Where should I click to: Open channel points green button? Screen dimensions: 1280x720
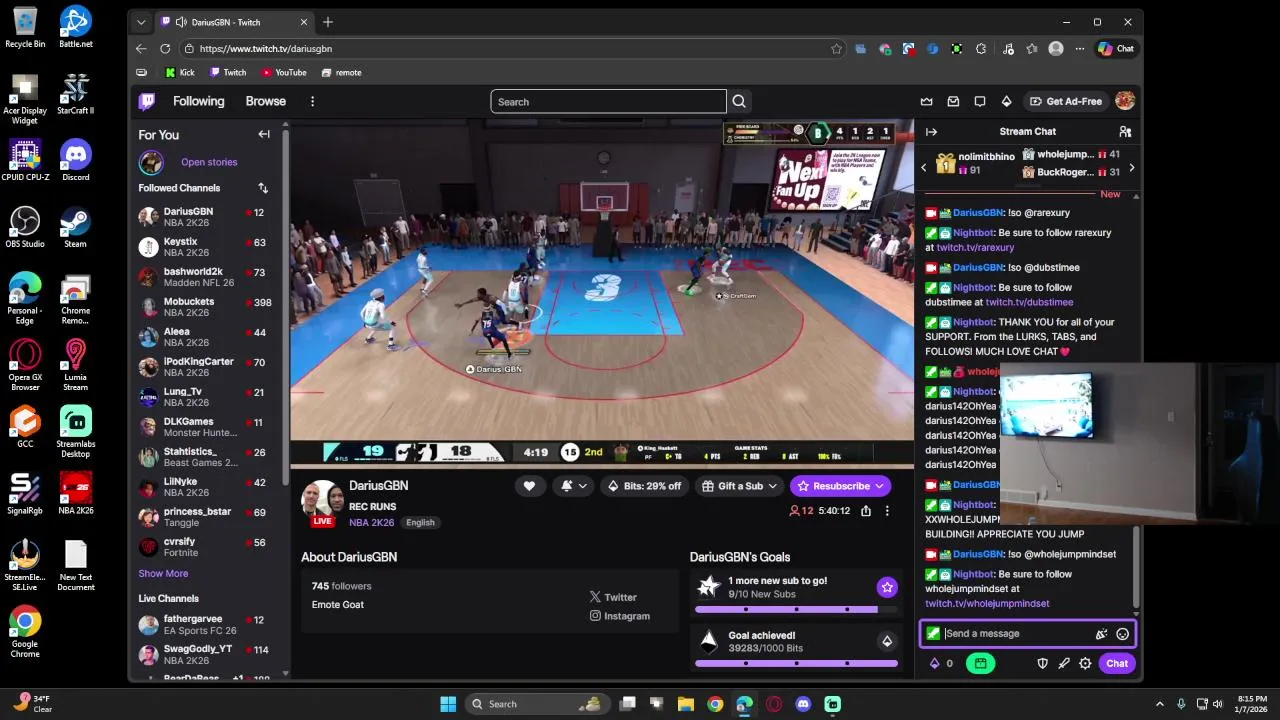point(980,663)
